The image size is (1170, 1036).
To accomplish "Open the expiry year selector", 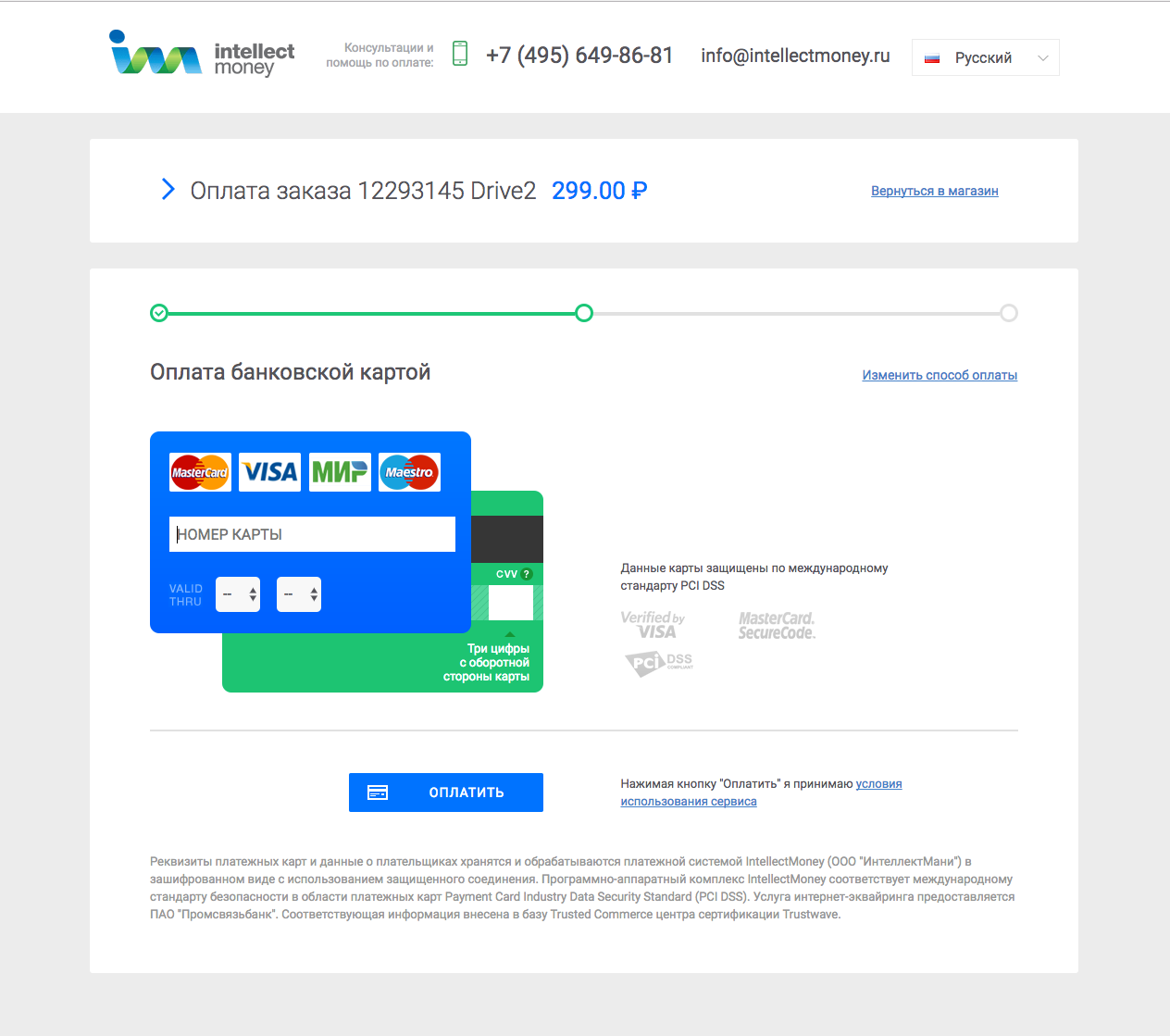I will click(299, 594).
